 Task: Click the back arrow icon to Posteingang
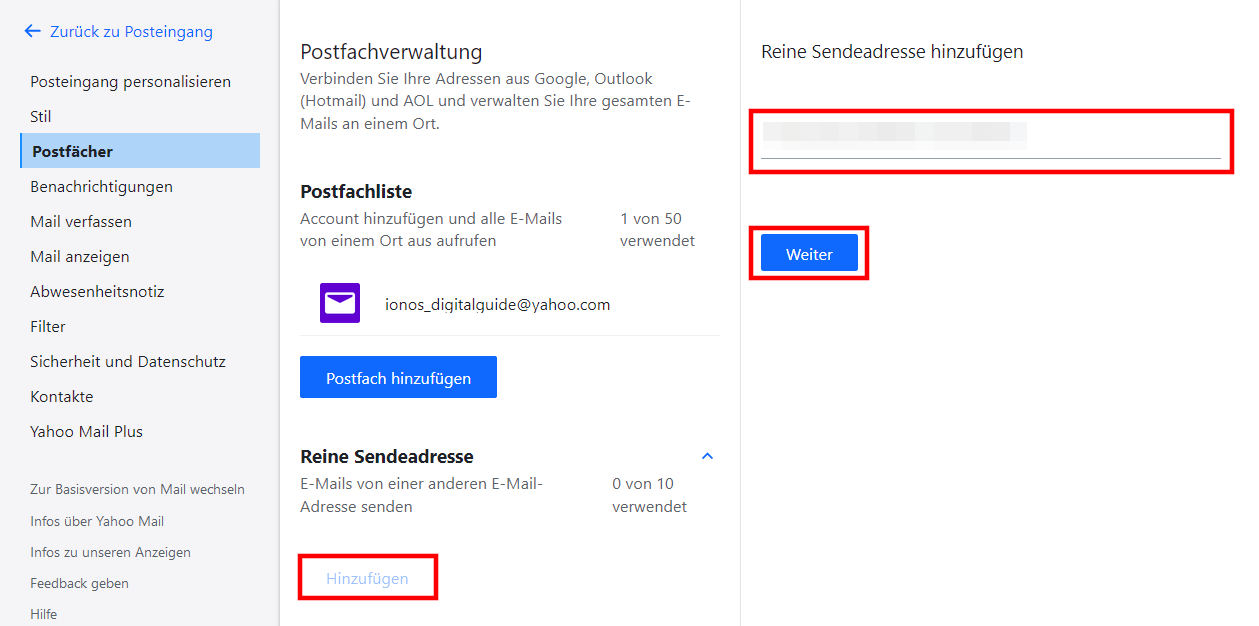(32, 32)
